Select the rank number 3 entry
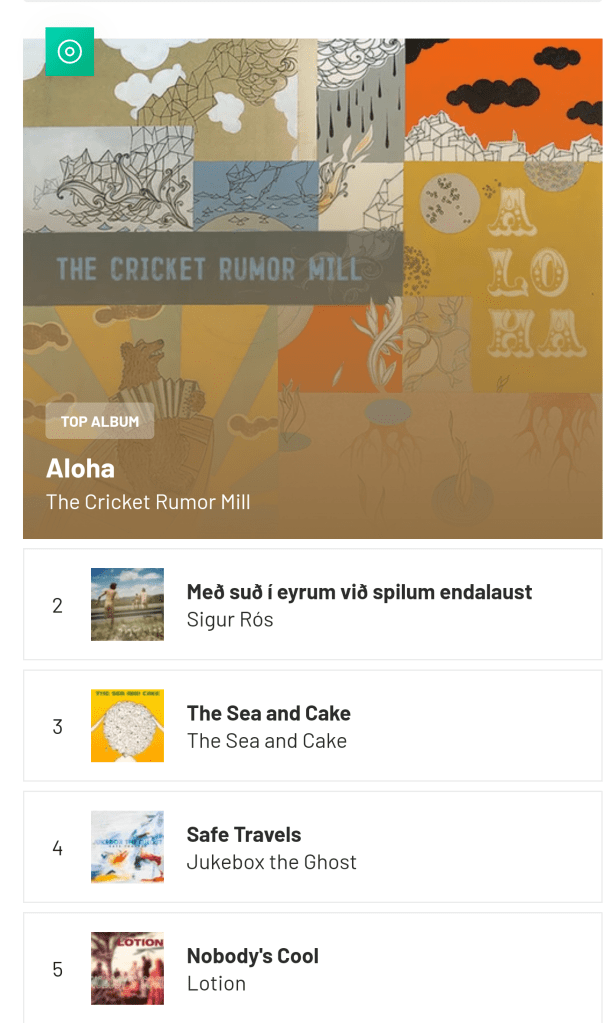Screen dimensions: 613x1023 [57, 727]
